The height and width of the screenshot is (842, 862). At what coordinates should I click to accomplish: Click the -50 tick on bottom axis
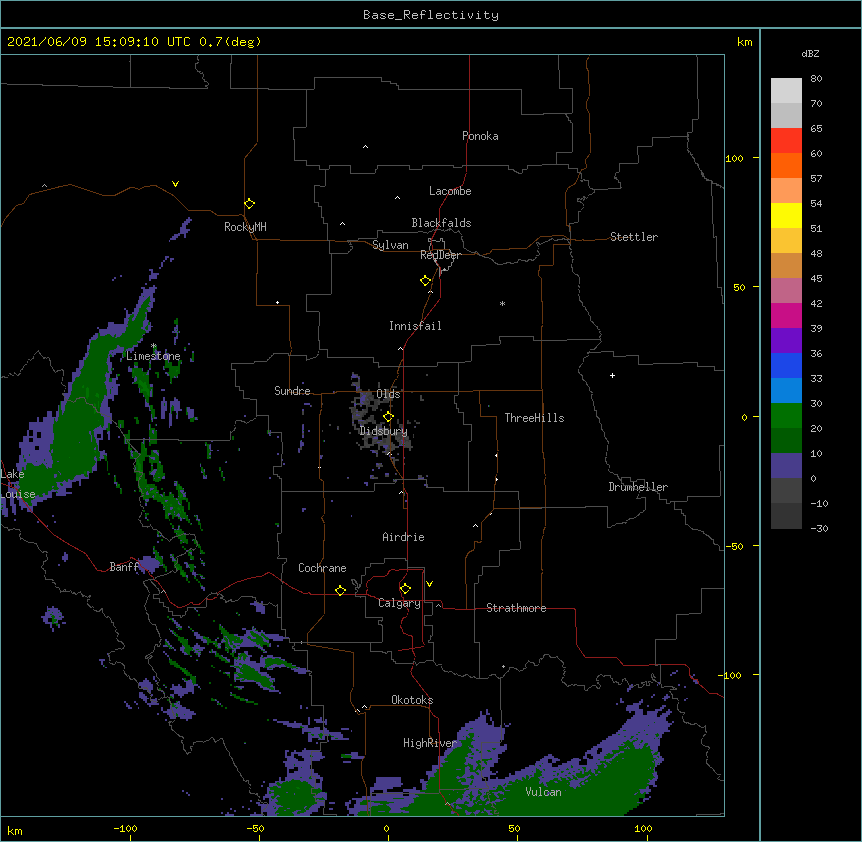click(255, 829)
